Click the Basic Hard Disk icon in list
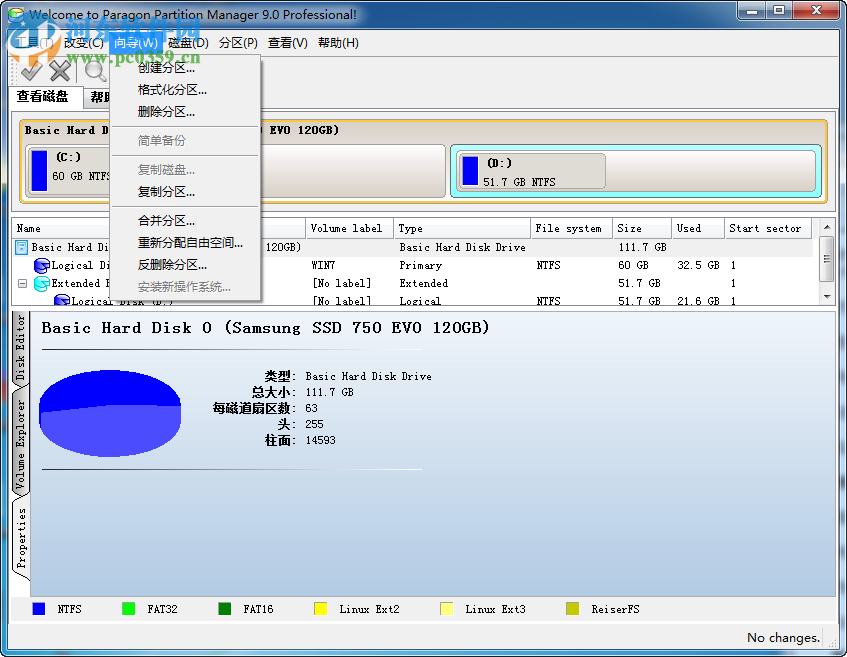This screenshot has height=657, width=847. pyautogui.click(x=21, y=247)
